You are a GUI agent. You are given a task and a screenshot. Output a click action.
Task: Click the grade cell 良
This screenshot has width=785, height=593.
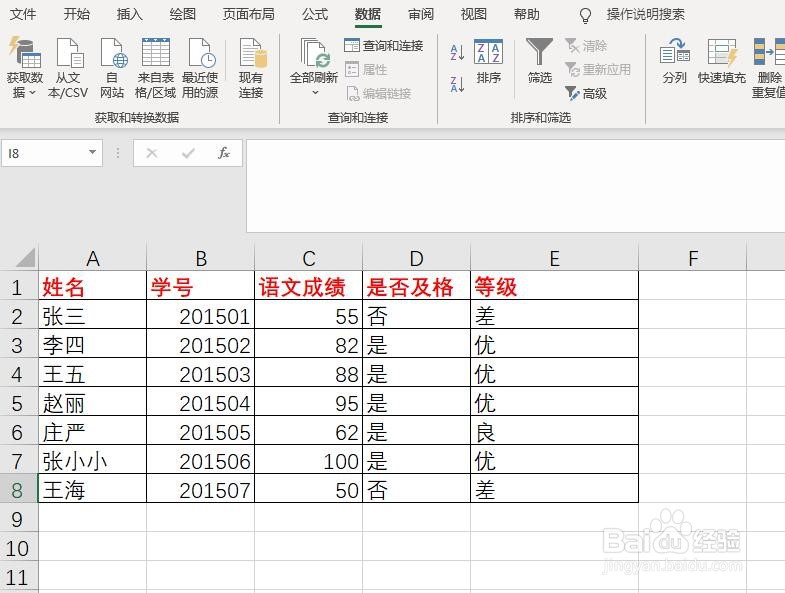click(554, 431)
